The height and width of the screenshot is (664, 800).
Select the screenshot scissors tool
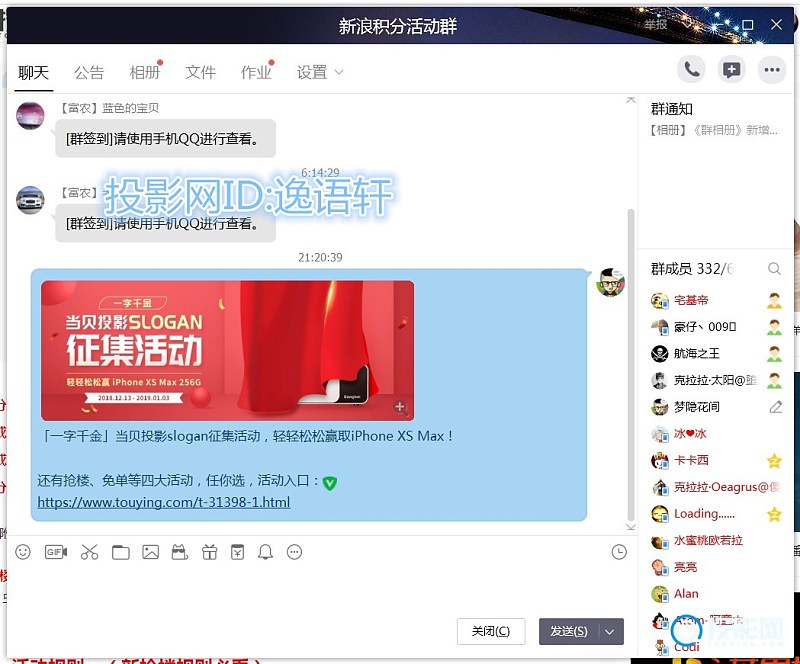coord(89,552)
